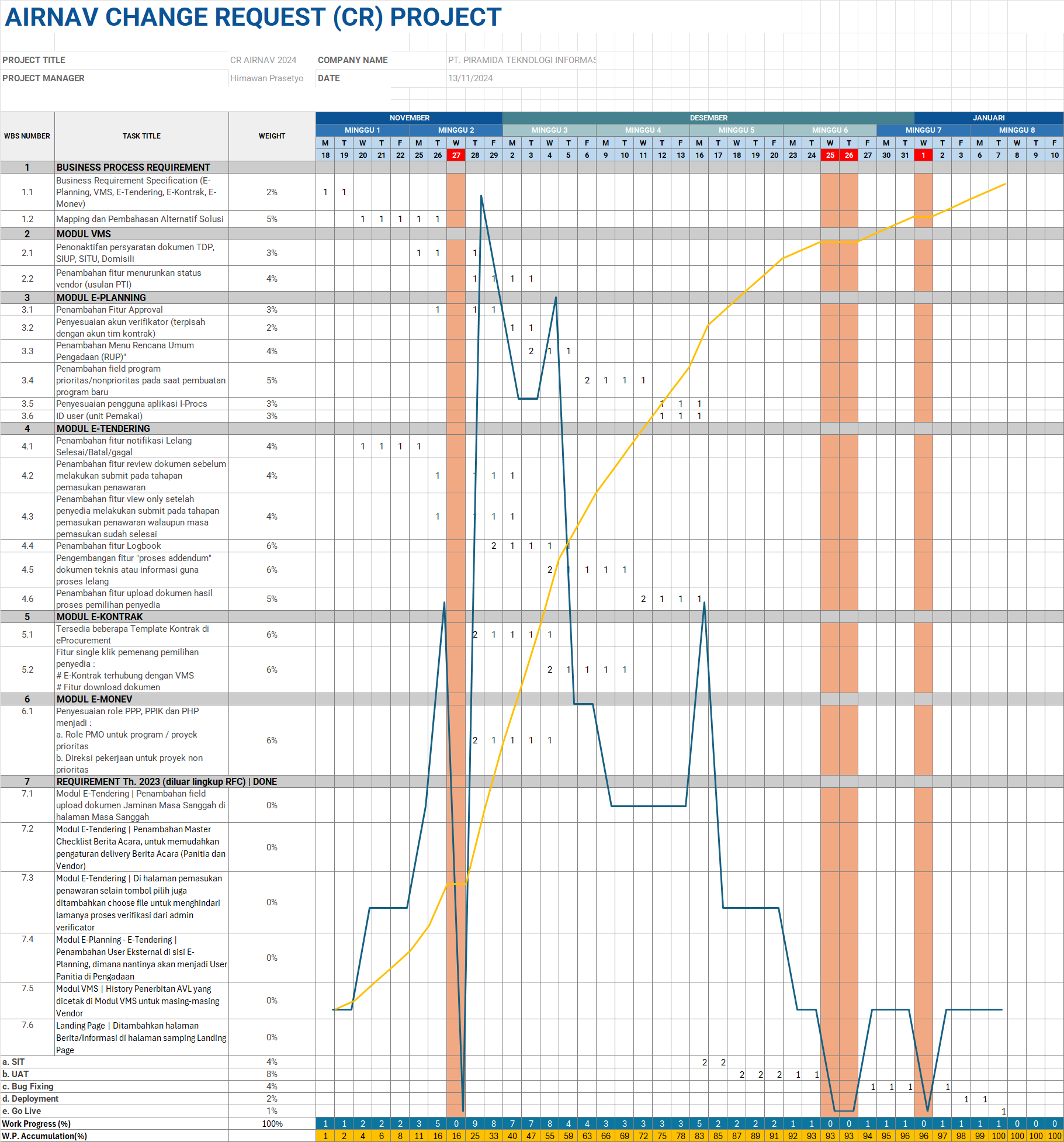Select the Go Live row label
1064x1142 pixels.
(x=22, y=1111)
